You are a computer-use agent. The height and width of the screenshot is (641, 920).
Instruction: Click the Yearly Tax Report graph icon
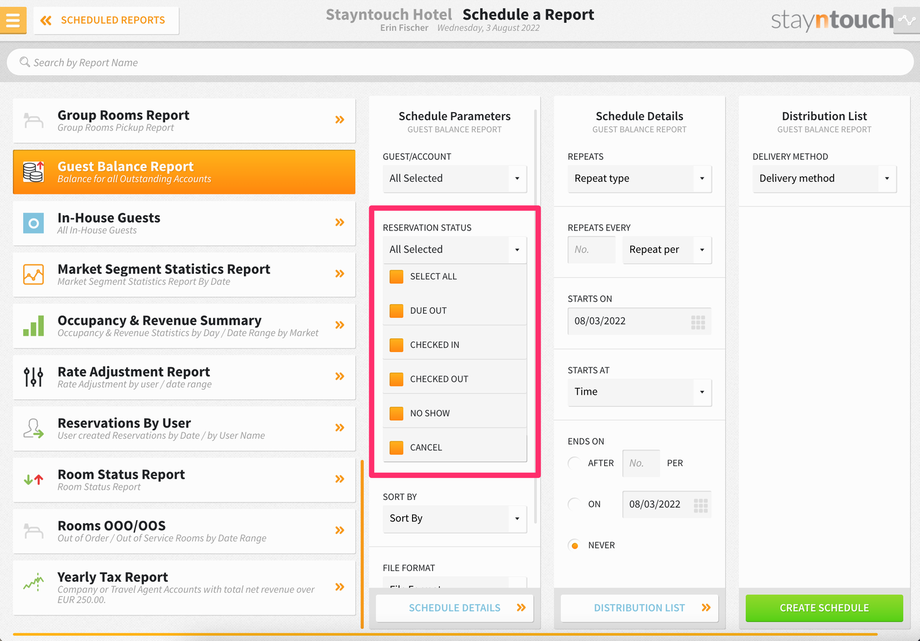click(33, 582)
